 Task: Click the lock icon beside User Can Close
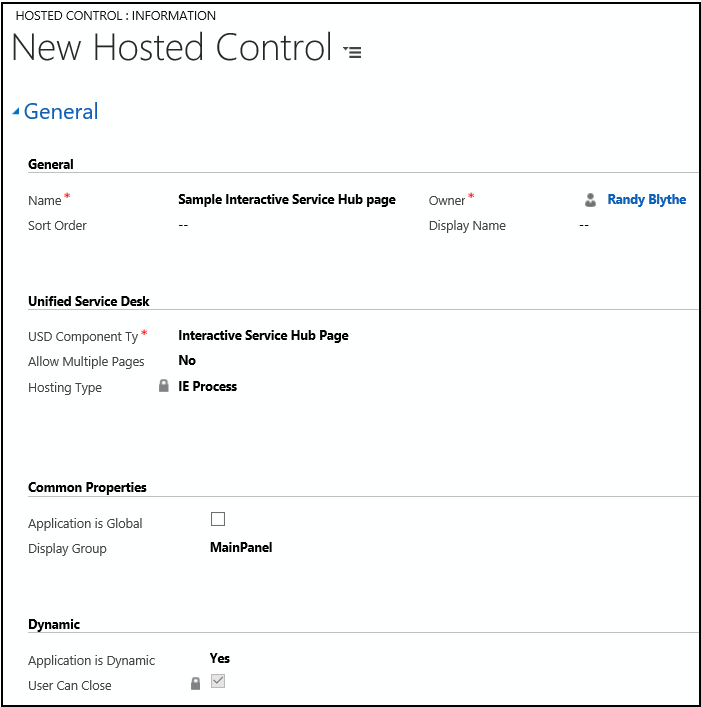click(x=196, y=685)
